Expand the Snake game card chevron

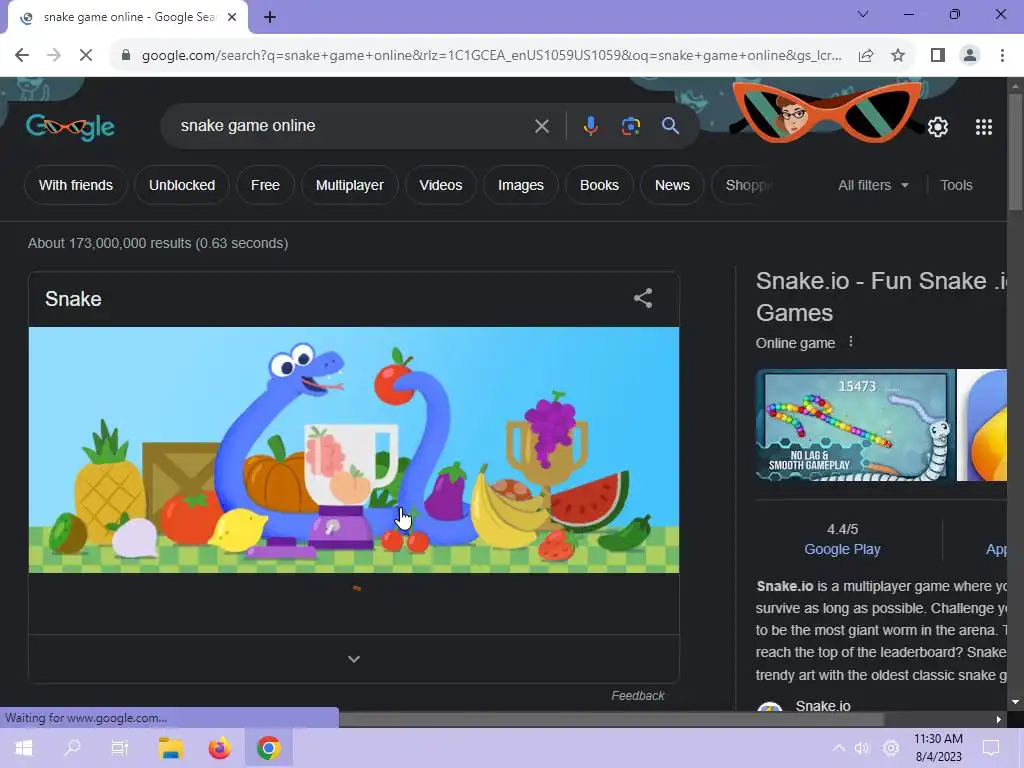[x=354, y=659]
